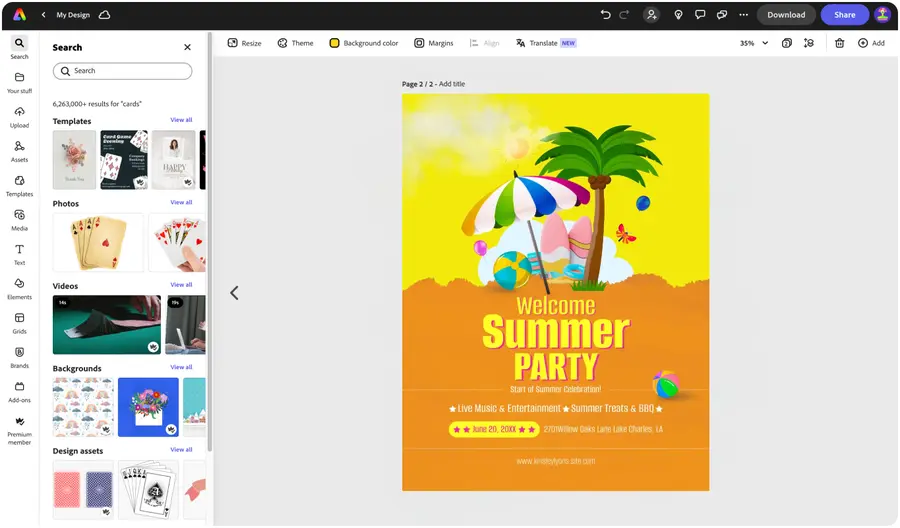Click the search panel vertical scrollbar
The height and width of the screenshot is (528, 900).
(x=210, y=244)
